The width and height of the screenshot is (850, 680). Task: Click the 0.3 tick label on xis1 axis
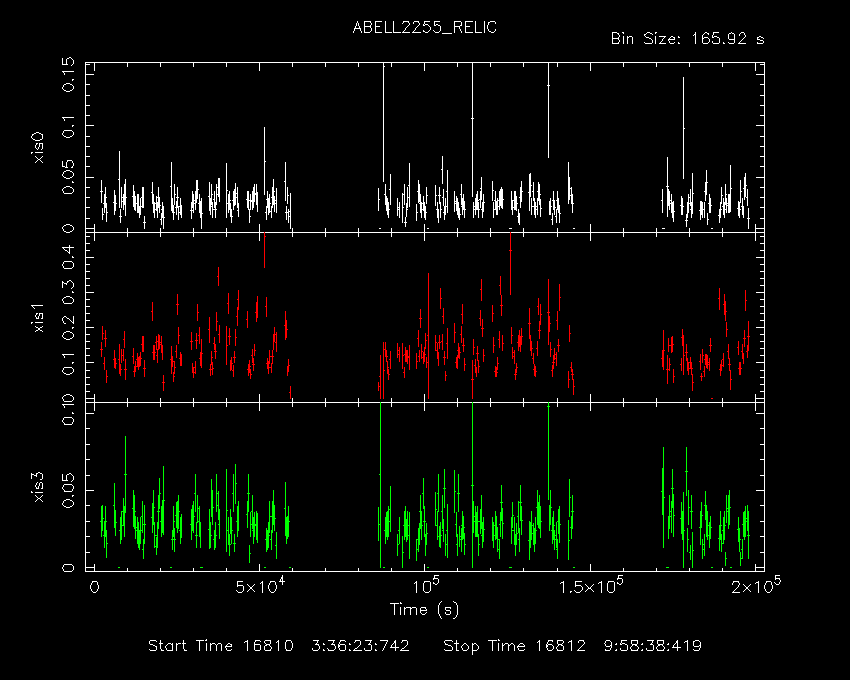click(x=68, y=292)
